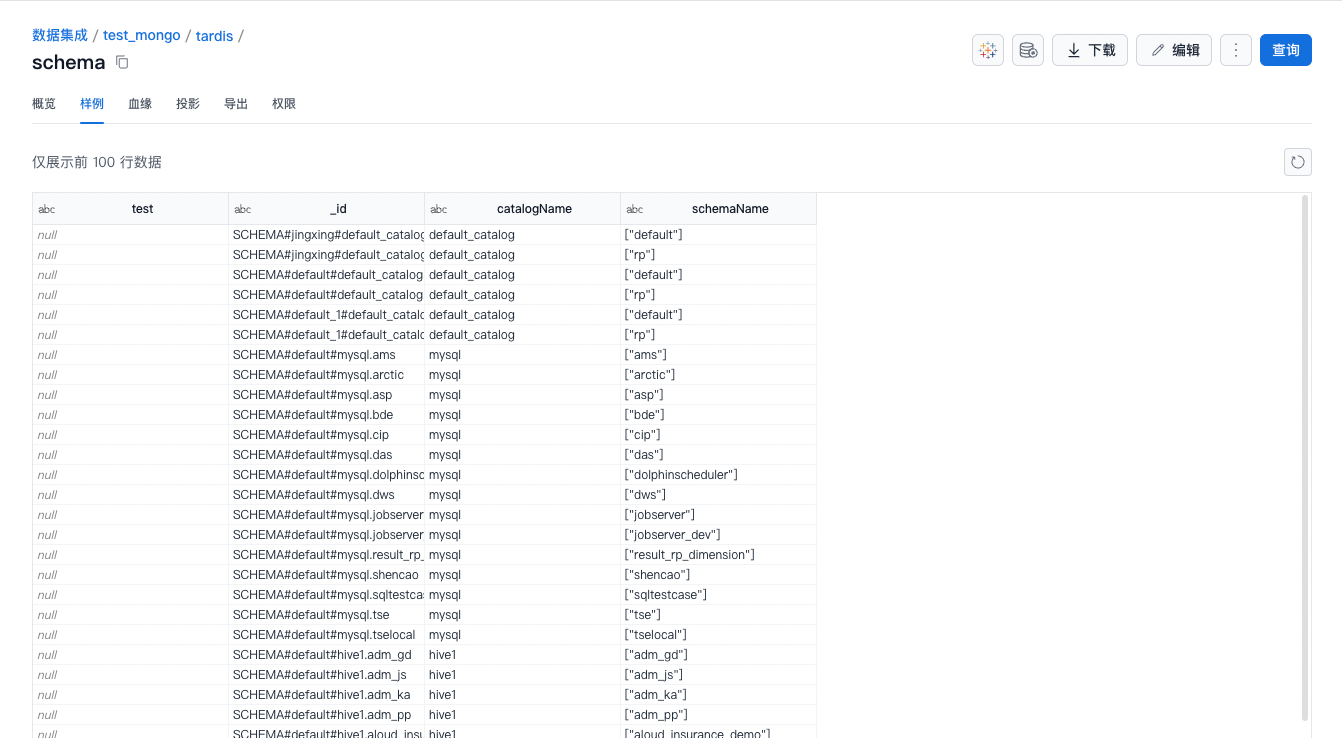Click the 下载 download button
Image resolution: width=1342 pixels, height=738 pixels.
click(1090, 50)
